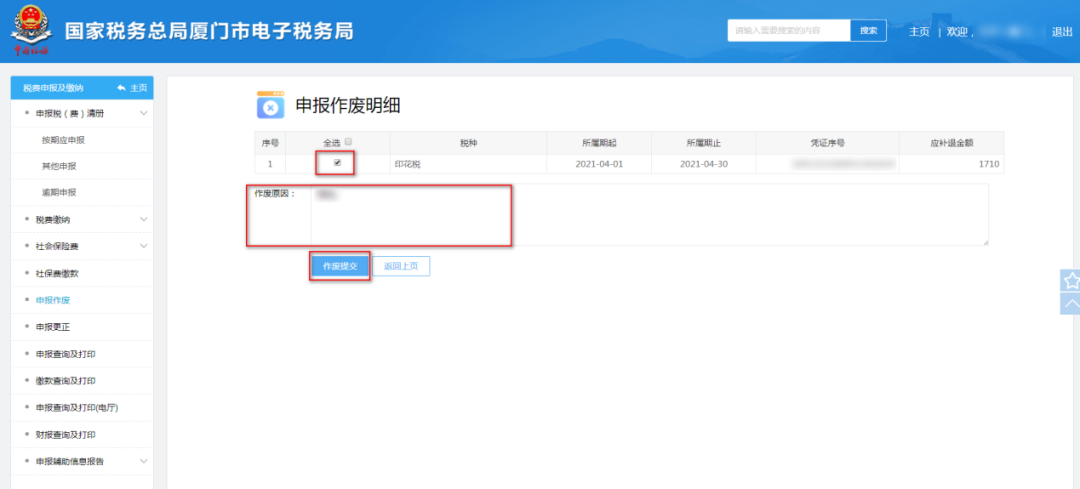The width and height of the screenshot is (1080, 489).
Task: Click the 申报作废明细 header icon
Action: click(x=270, y=106)
